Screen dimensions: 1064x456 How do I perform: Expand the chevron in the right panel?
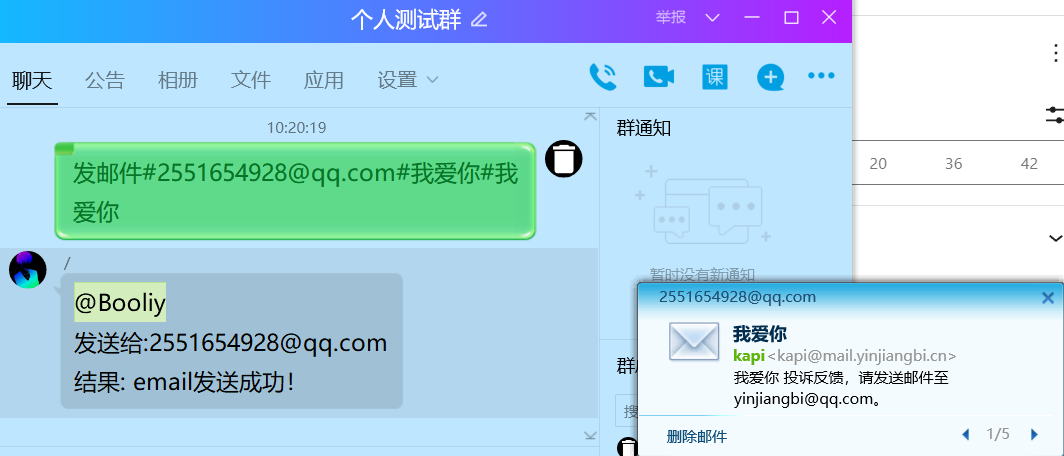1055,238
